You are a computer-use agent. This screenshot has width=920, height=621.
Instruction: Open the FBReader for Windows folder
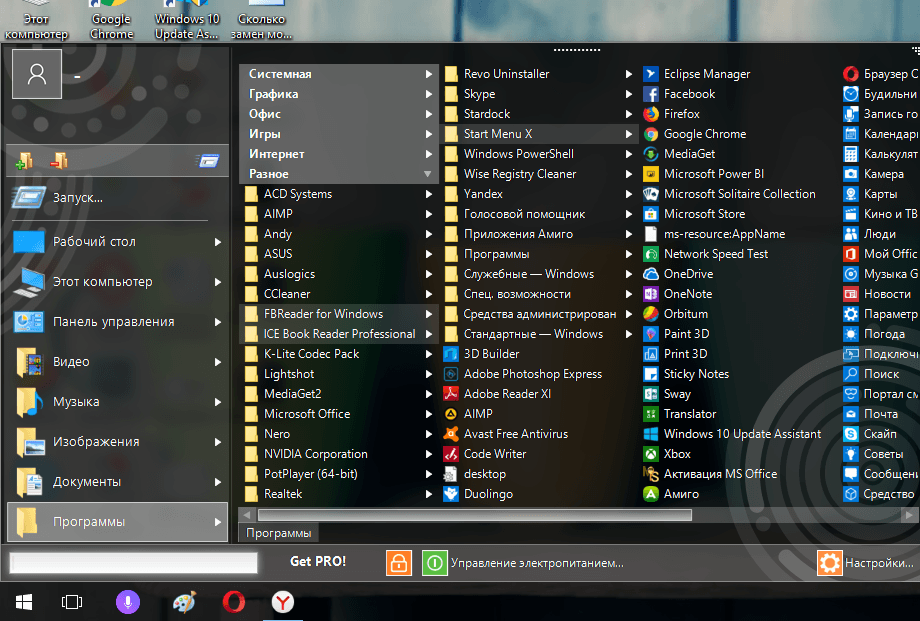339,314
